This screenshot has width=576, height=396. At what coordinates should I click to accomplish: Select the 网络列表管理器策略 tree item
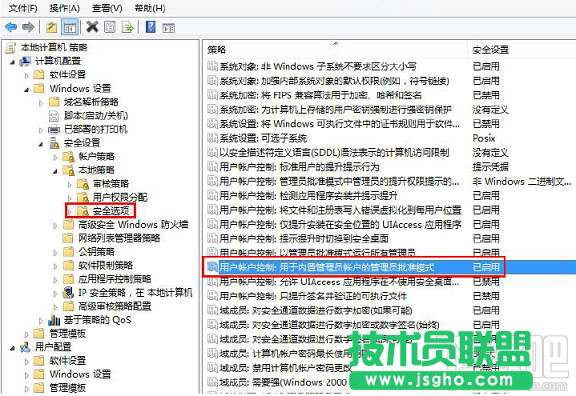(119, 238)
